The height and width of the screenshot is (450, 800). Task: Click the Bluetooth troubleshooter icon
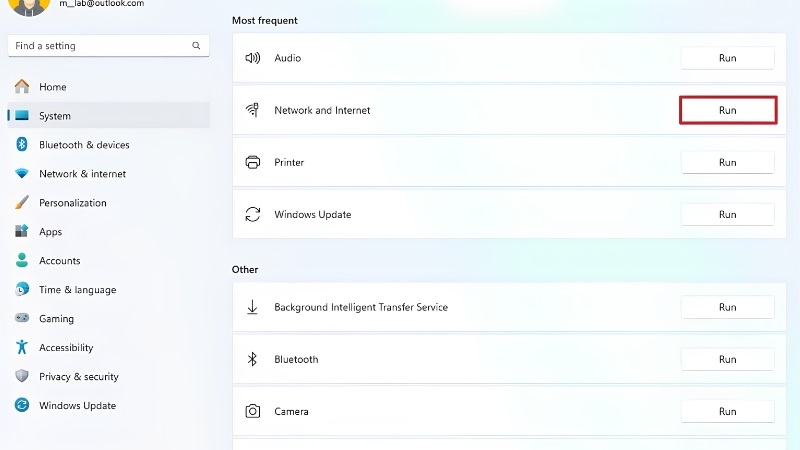[x=252, y=359]
